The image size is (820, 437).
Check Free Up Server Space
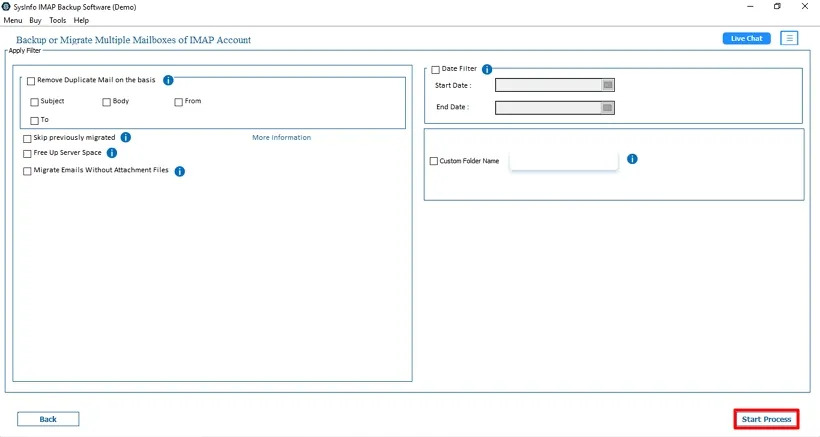[27, 154]
